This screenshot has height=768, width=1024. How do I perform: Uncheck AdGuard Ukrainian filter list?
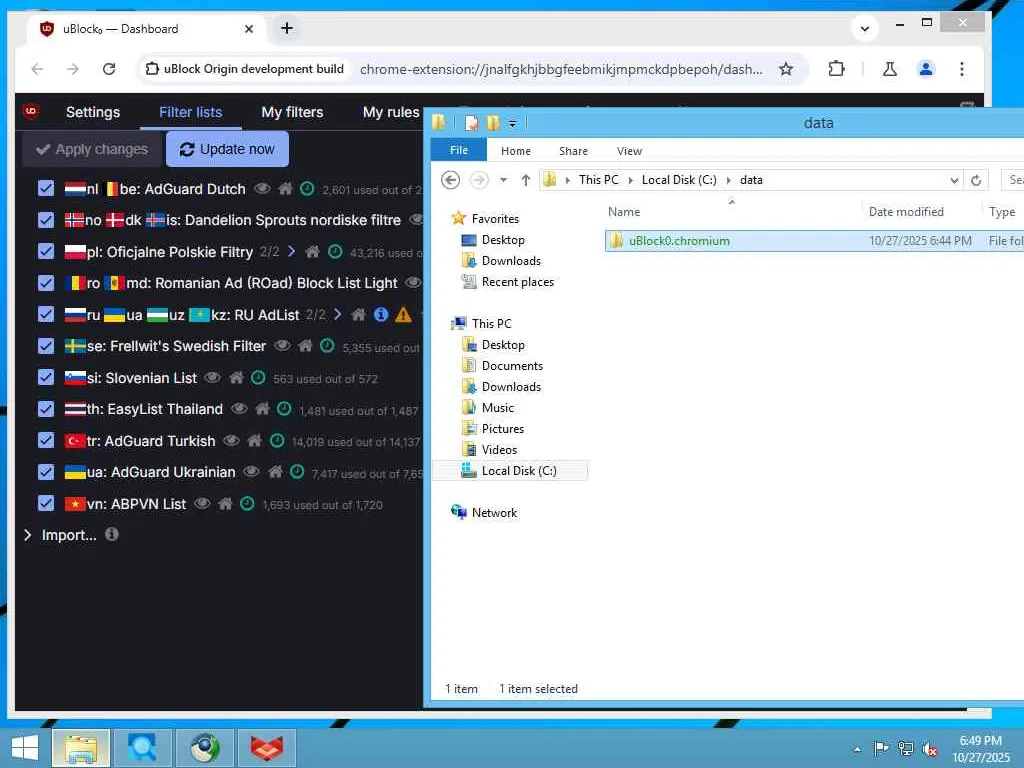(x=46, y=472)
